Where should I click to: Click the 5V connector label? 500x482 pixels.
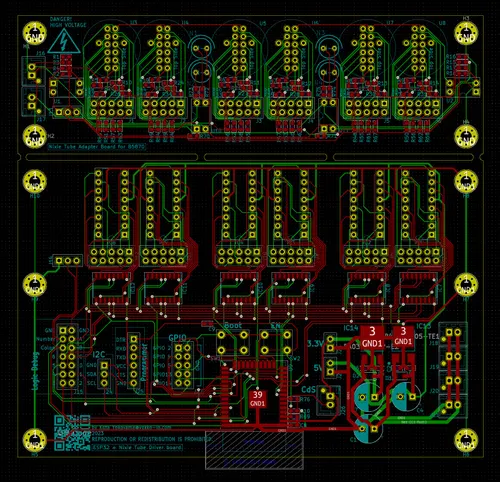coord(318,368)
